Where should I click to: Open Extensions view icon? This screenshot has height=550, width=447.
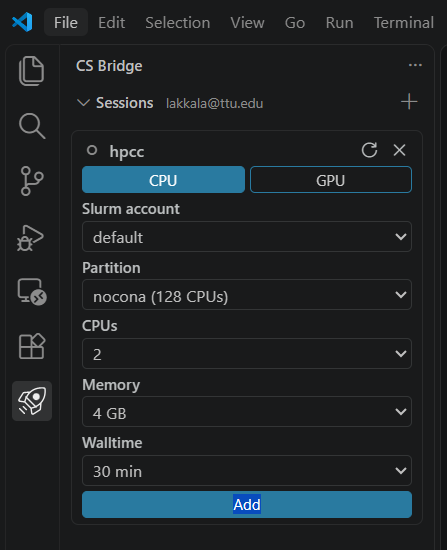[32, 346]
